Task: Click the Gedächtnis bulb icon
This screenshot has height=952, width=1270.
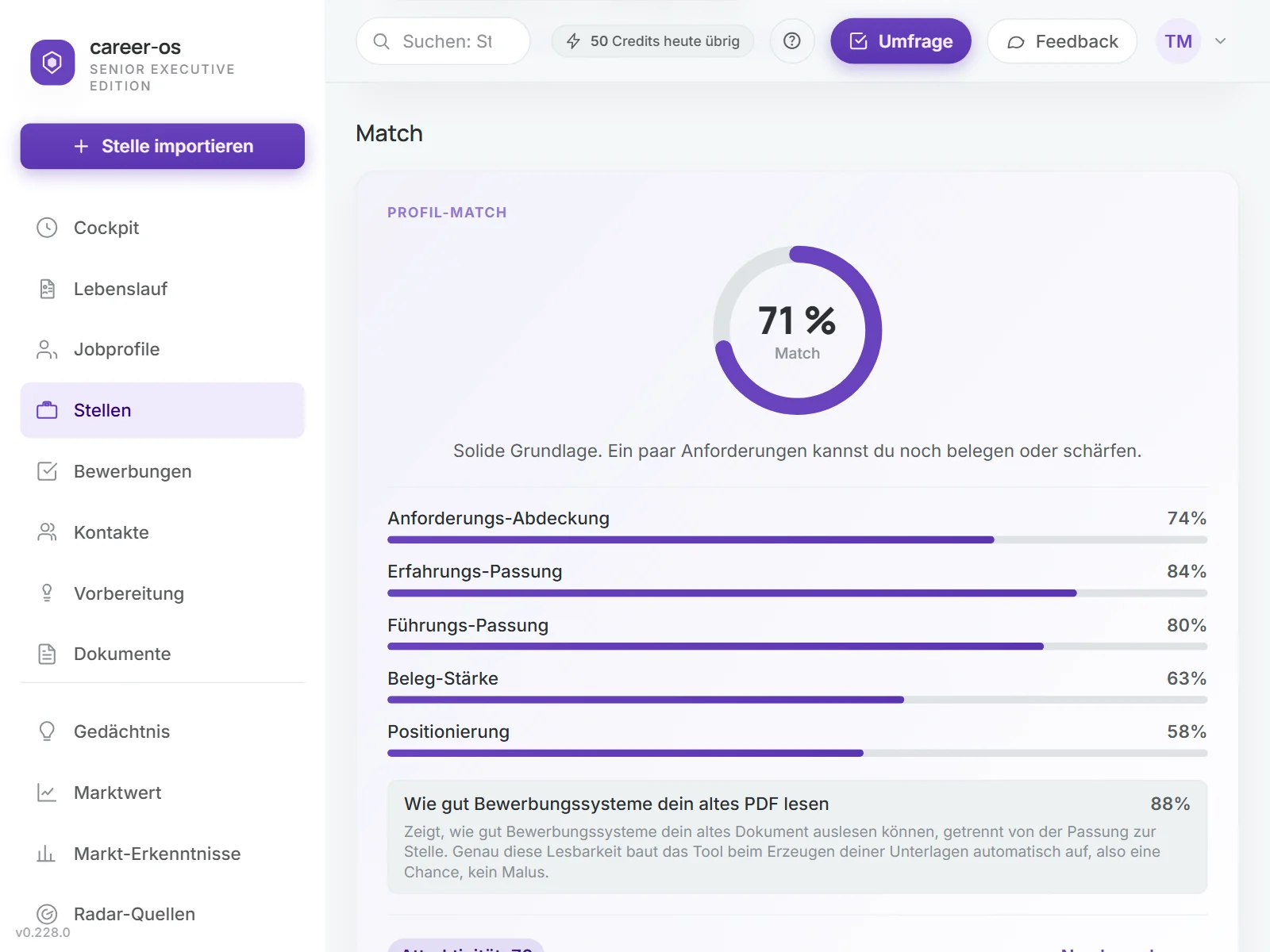Action: coord(47,731)
